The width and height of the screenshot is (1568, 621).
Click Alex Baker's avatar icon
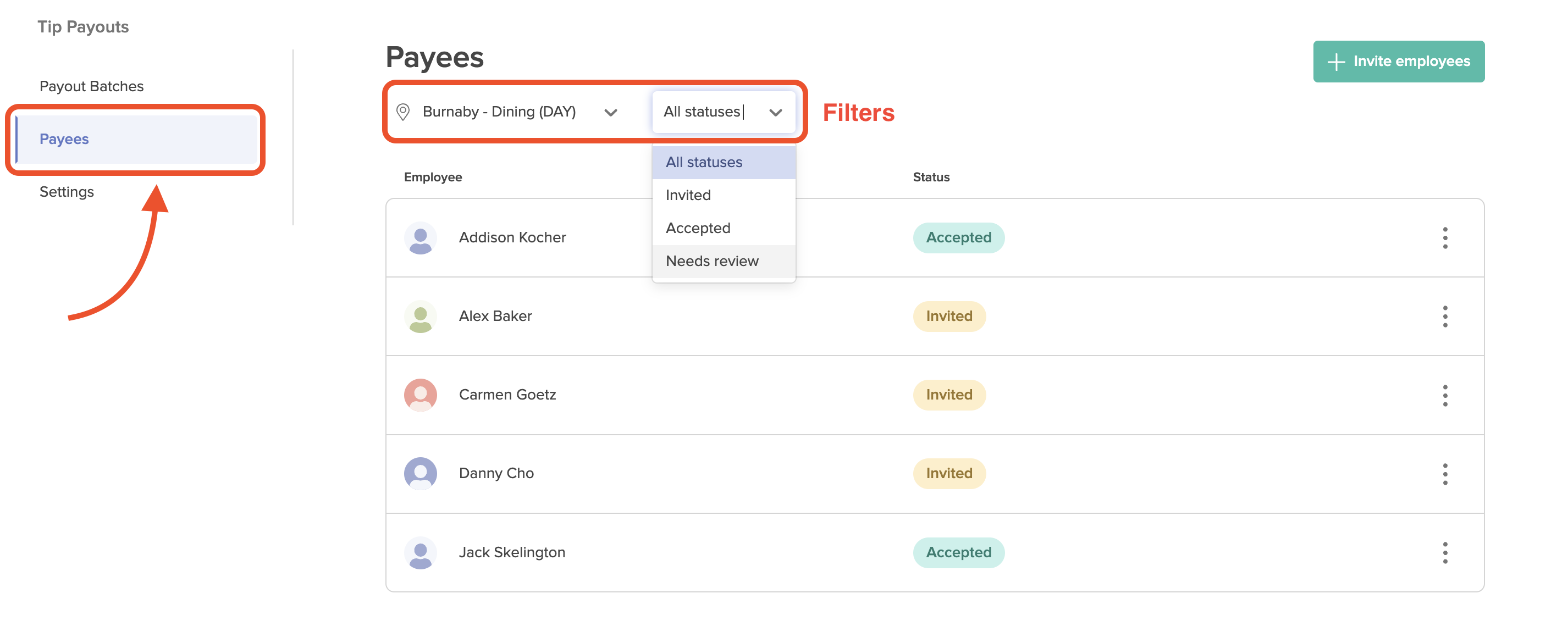click(420, 317)
